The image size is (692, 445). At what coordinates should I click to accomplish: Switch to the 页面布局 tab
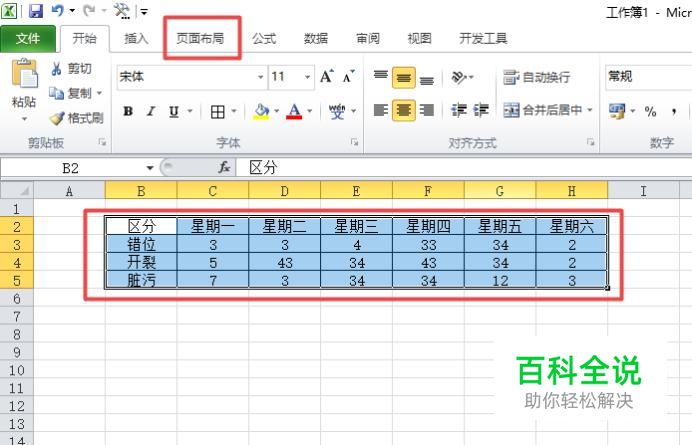point(200,39)
